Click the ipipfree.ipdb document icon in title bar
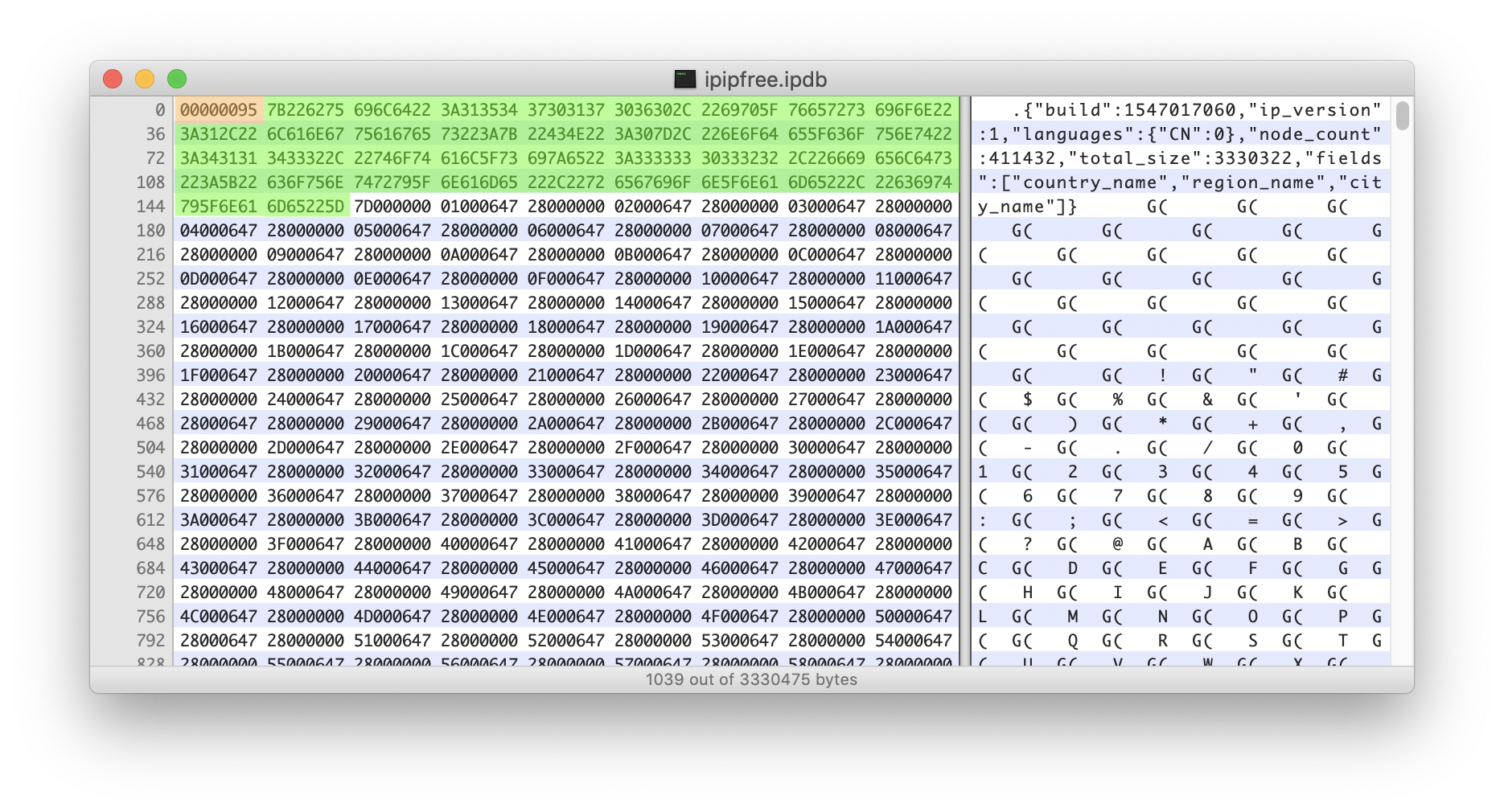Screen dimensions: 1504x812 (x=684, y=79)
